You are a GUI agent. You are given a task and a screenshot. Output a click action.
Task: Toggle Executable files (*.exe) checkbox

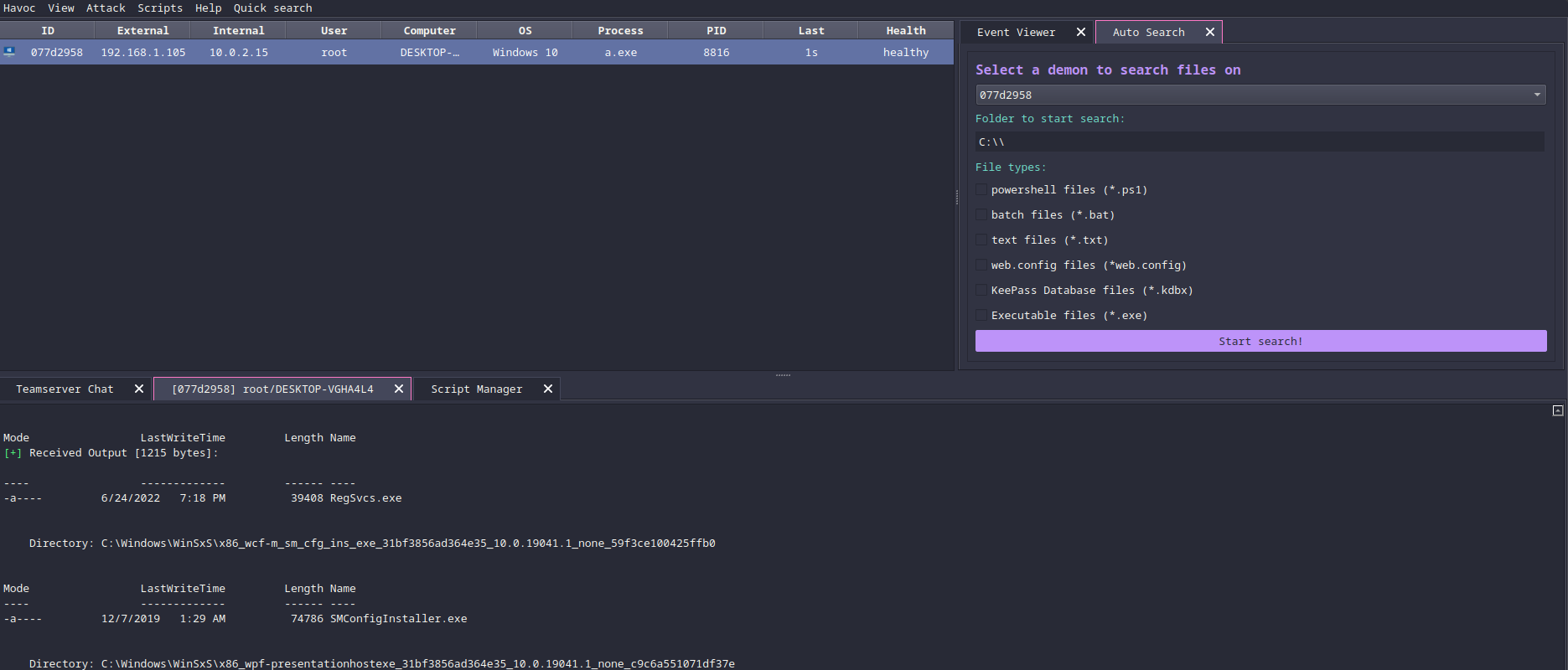(981, 316)
